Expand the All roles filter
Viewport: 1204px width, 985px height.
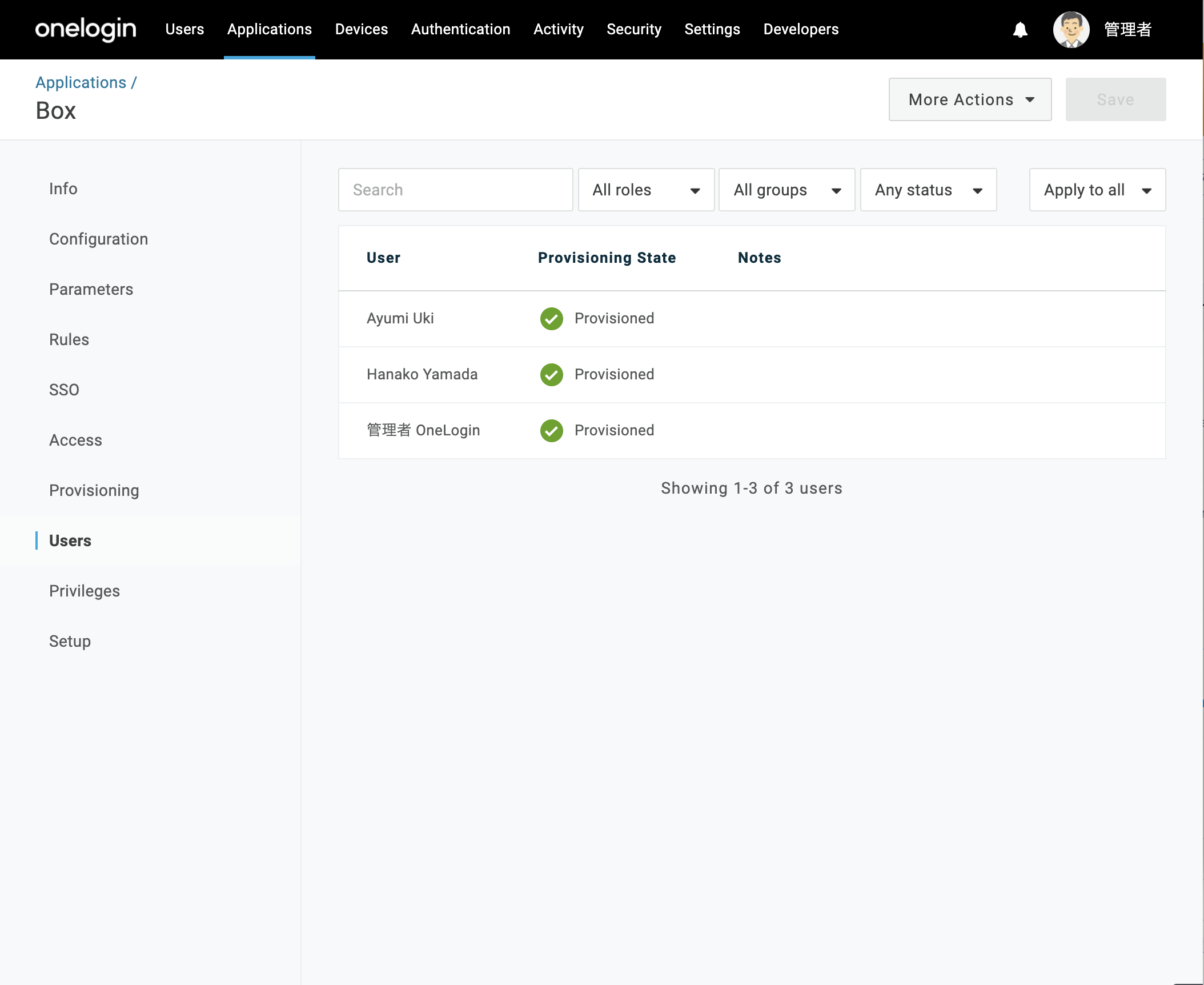[x=647, y=190]
